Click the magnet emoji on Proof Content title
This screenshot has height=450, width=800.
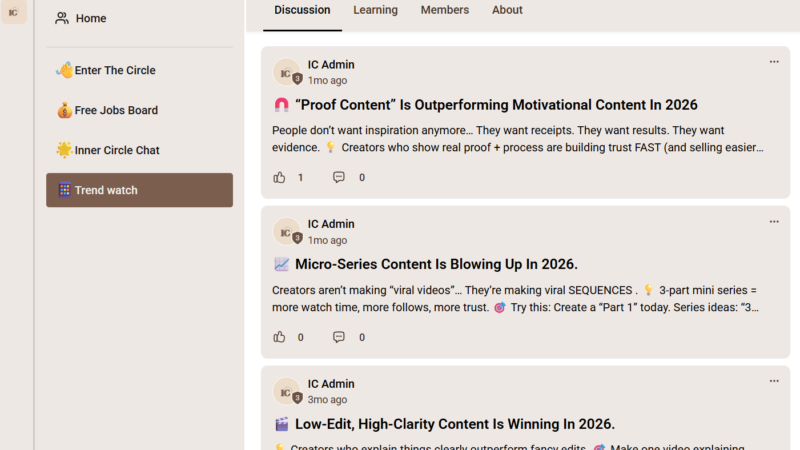[282, 105]
